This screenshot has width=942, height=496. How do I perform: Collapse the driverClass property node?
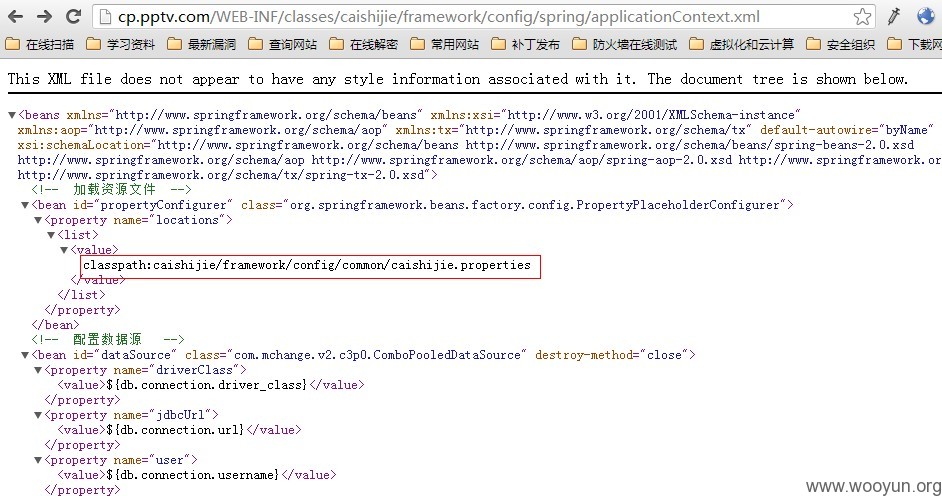pyautogui.click(x=38, y=370)
